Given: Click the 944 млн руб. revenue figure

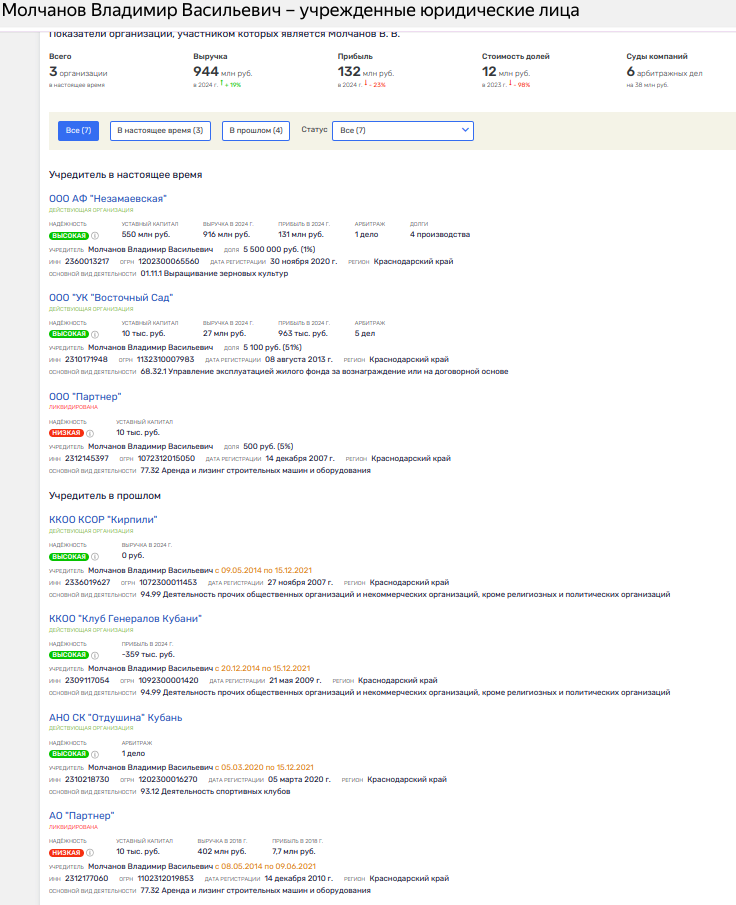Looking at the screenshot, I should [223, 72].
